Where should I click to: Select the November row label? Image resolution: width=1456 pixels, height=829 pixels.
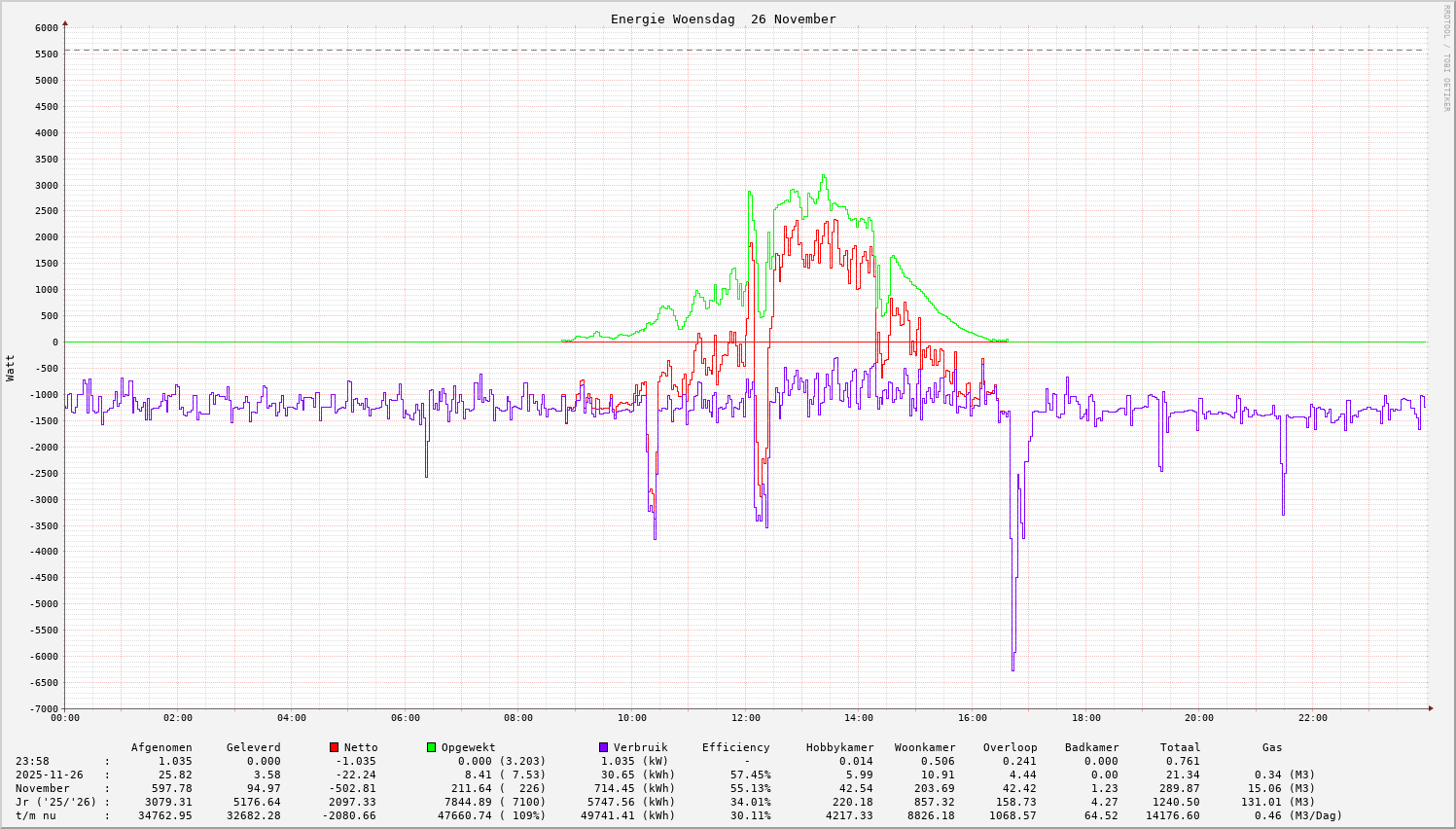(42, 788)
